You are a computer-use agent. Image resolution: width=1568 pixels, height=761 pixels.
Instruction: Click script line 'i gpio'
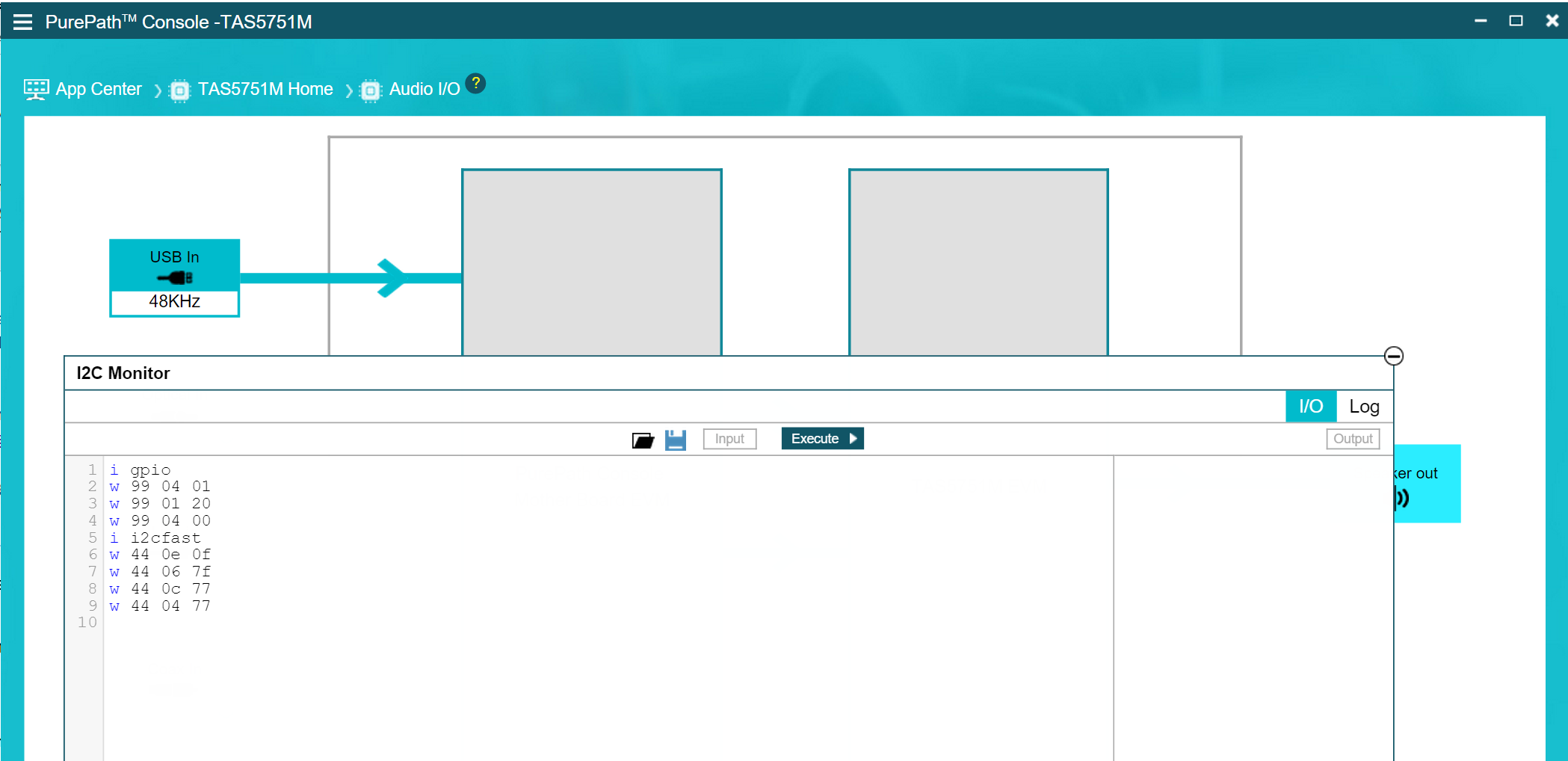pyautogui.click(x=140, y=470)
